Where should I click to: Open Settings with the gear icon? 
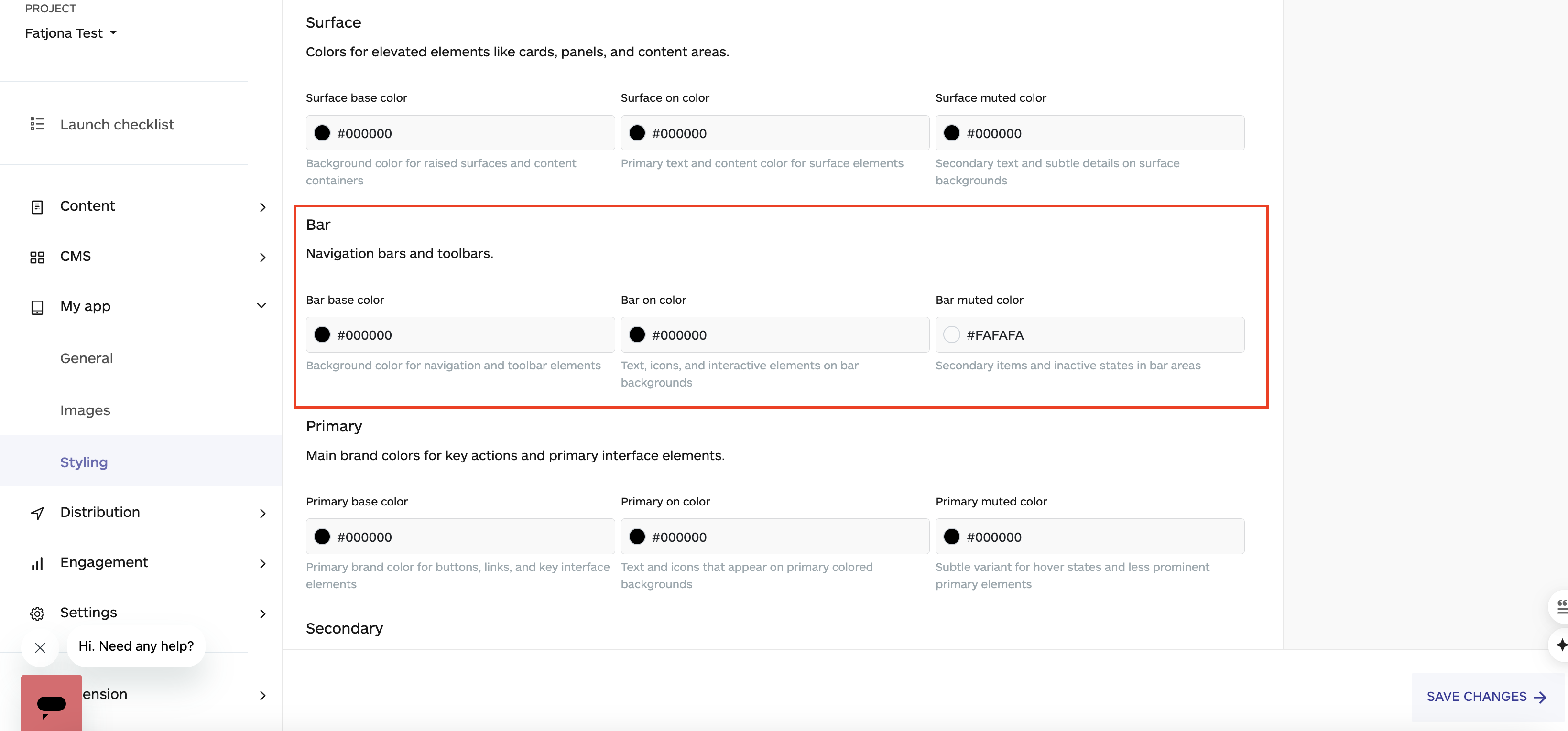point(37,613)
